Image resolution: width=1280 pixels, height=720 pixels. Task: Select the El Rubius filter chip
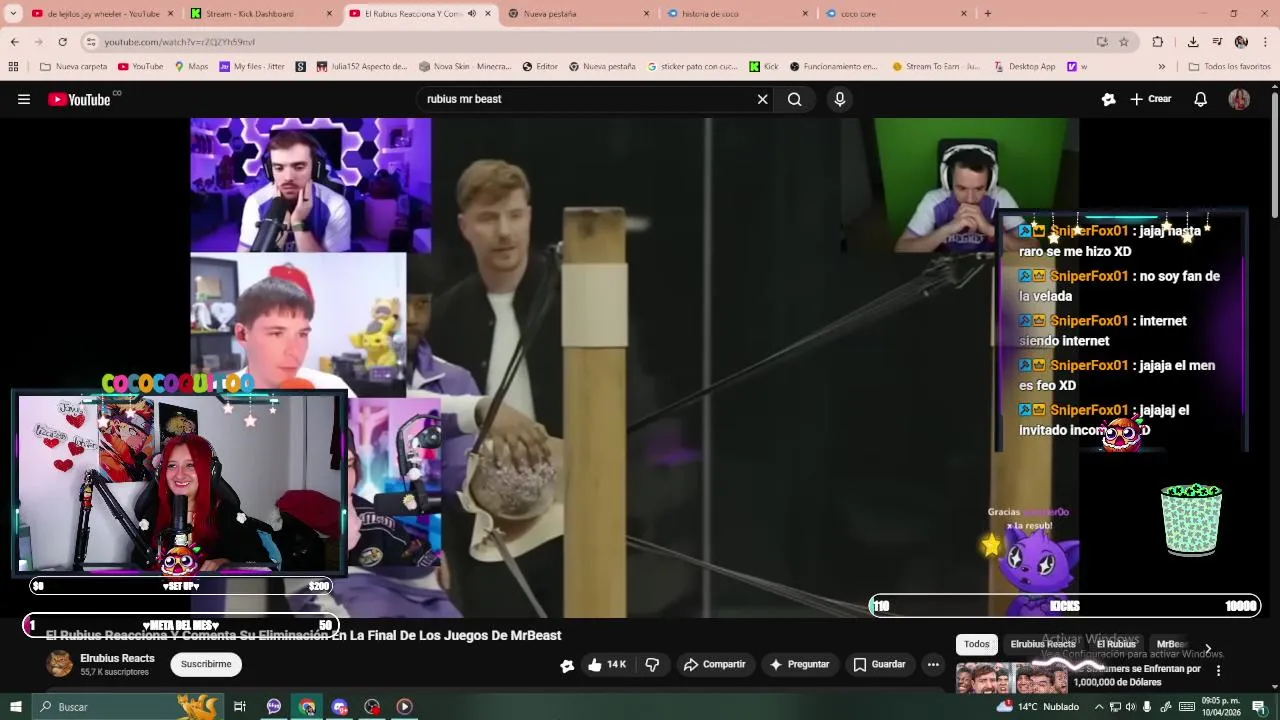coord(1116,644)
